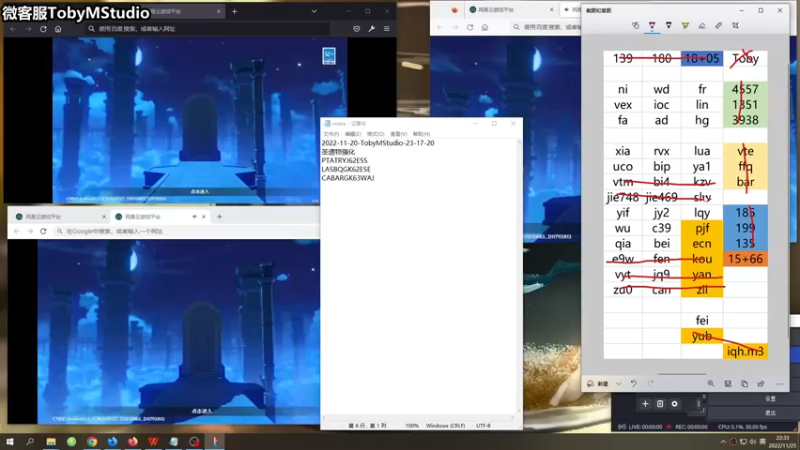Open the shield icon in top-left Firefox toolbar

click(357, 29)
